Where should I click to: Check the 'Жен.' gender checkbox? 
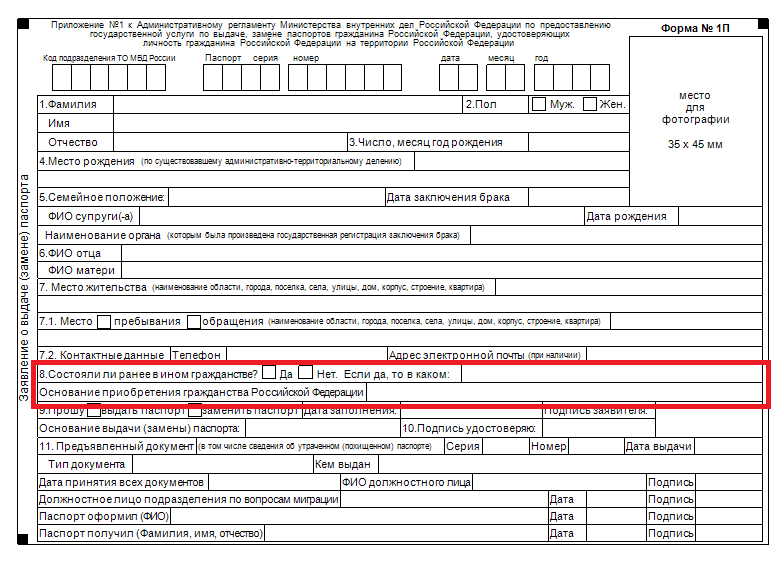click(590, 104)
